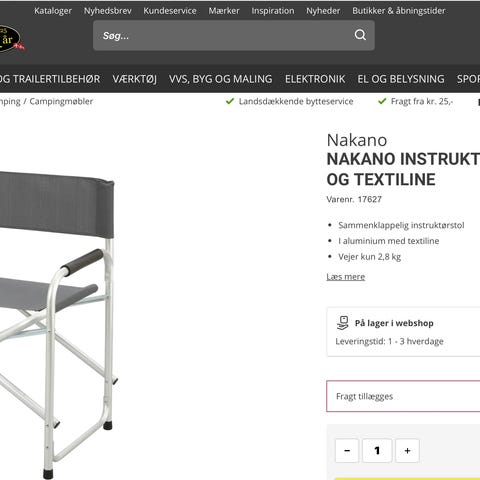Click the minus quantity button

[x=347, y=451]
